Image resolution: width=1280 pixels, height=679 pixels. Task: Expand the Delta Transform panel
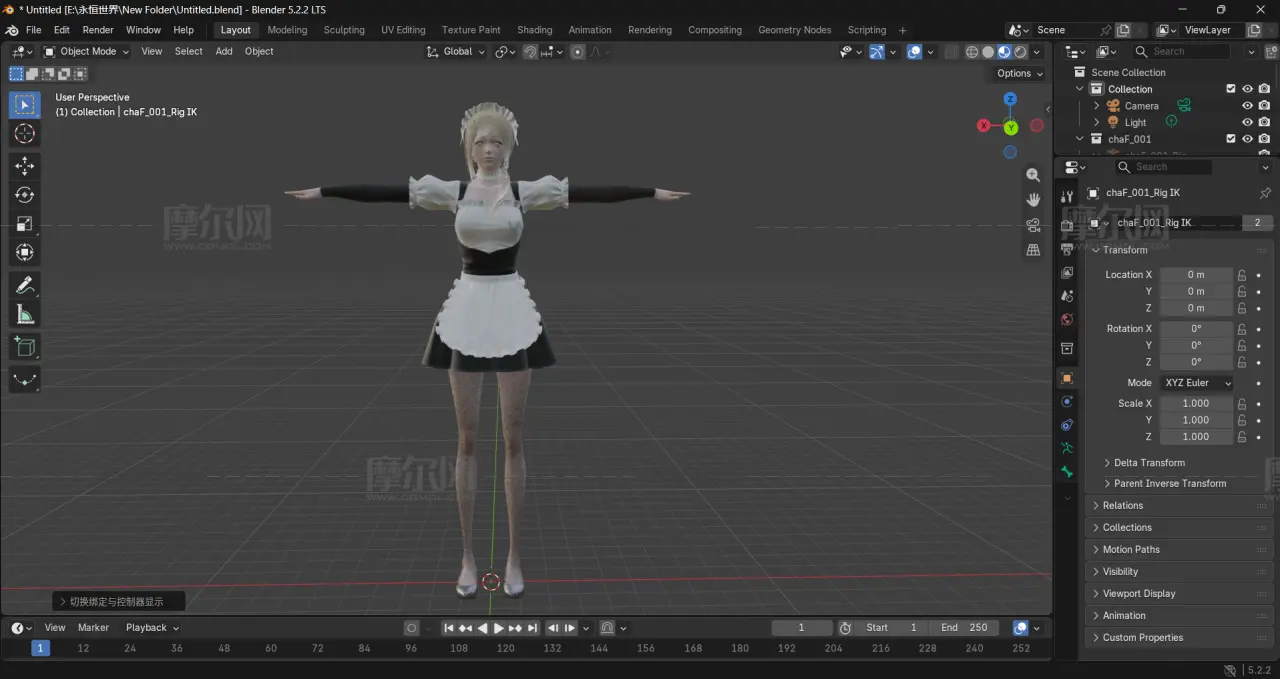coord(1149,463)
